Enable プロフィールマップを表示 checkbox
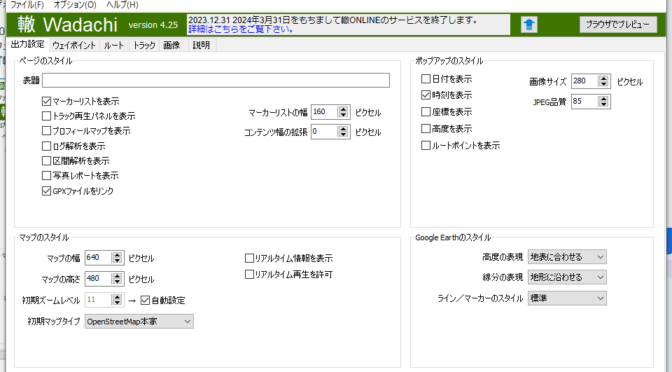This screenshot has height=372, width=672. tap(46, 131)
